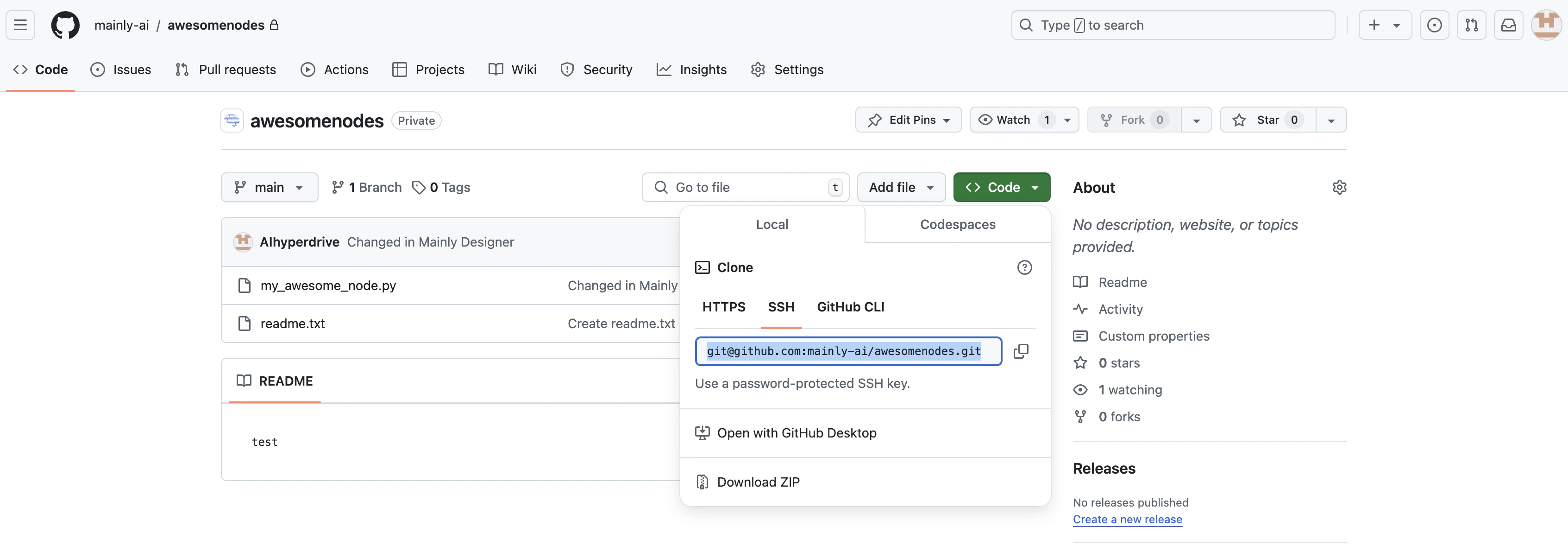
Task: Open the Edit Pins dropdown
Action: coord(908,120)
